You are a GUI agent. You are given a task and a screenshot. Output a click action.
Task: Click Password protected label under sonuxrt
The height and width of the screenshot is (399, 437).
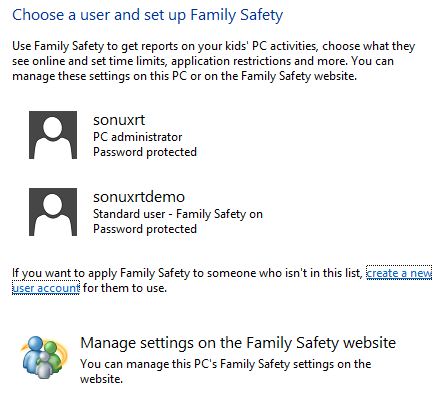point(145,152)
